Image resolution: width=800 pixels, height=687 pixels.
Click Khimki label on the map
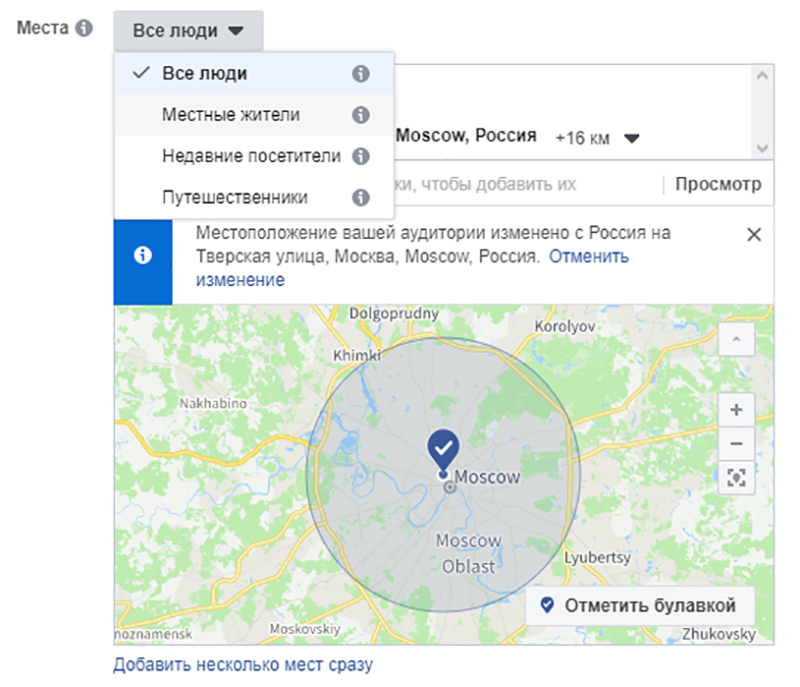click(357, 355)
